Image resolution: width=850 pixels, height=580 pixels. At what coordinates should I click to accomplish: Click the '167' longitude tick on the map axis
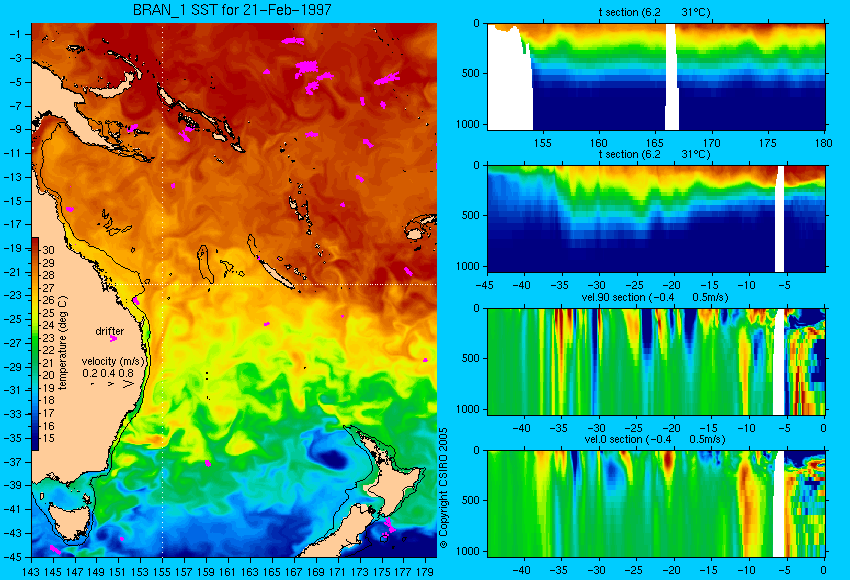coord(294,571)
